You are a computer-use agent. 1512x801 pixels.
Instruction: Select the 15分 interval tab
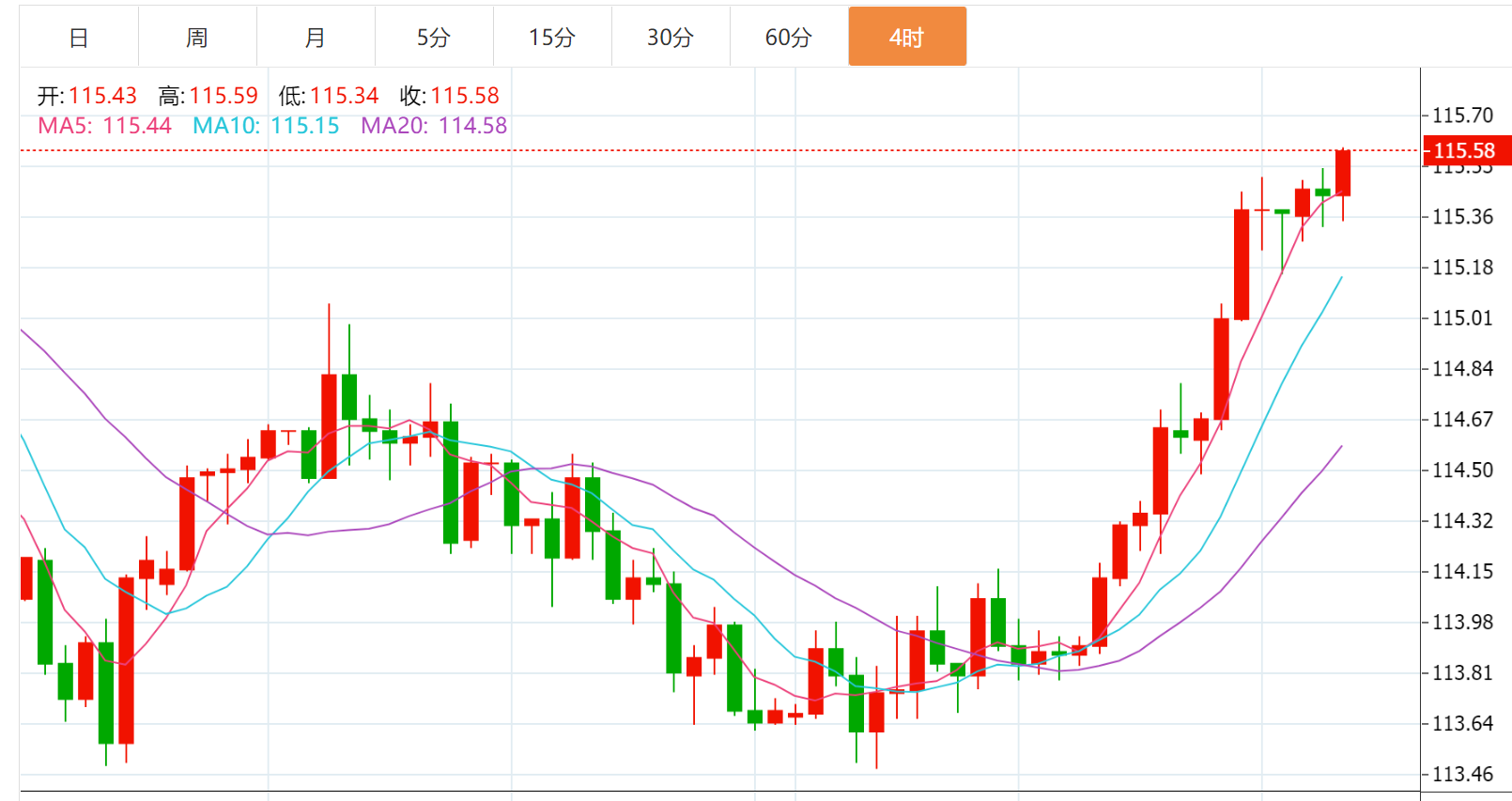click(x=552, y=38)
